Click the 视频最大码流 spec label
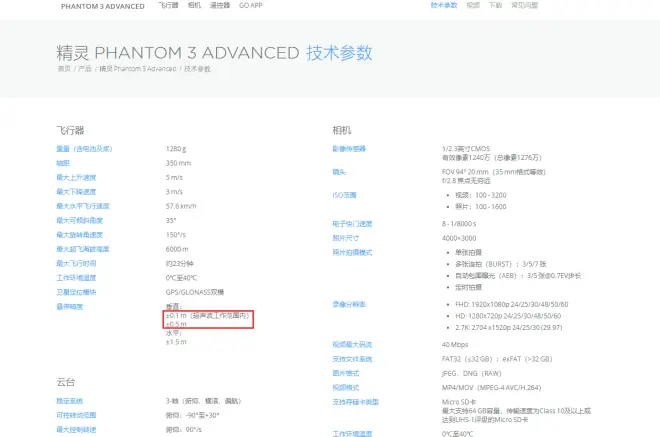This screenshot has width=660, height=437. pyautogui.click(x=352, y=344)
